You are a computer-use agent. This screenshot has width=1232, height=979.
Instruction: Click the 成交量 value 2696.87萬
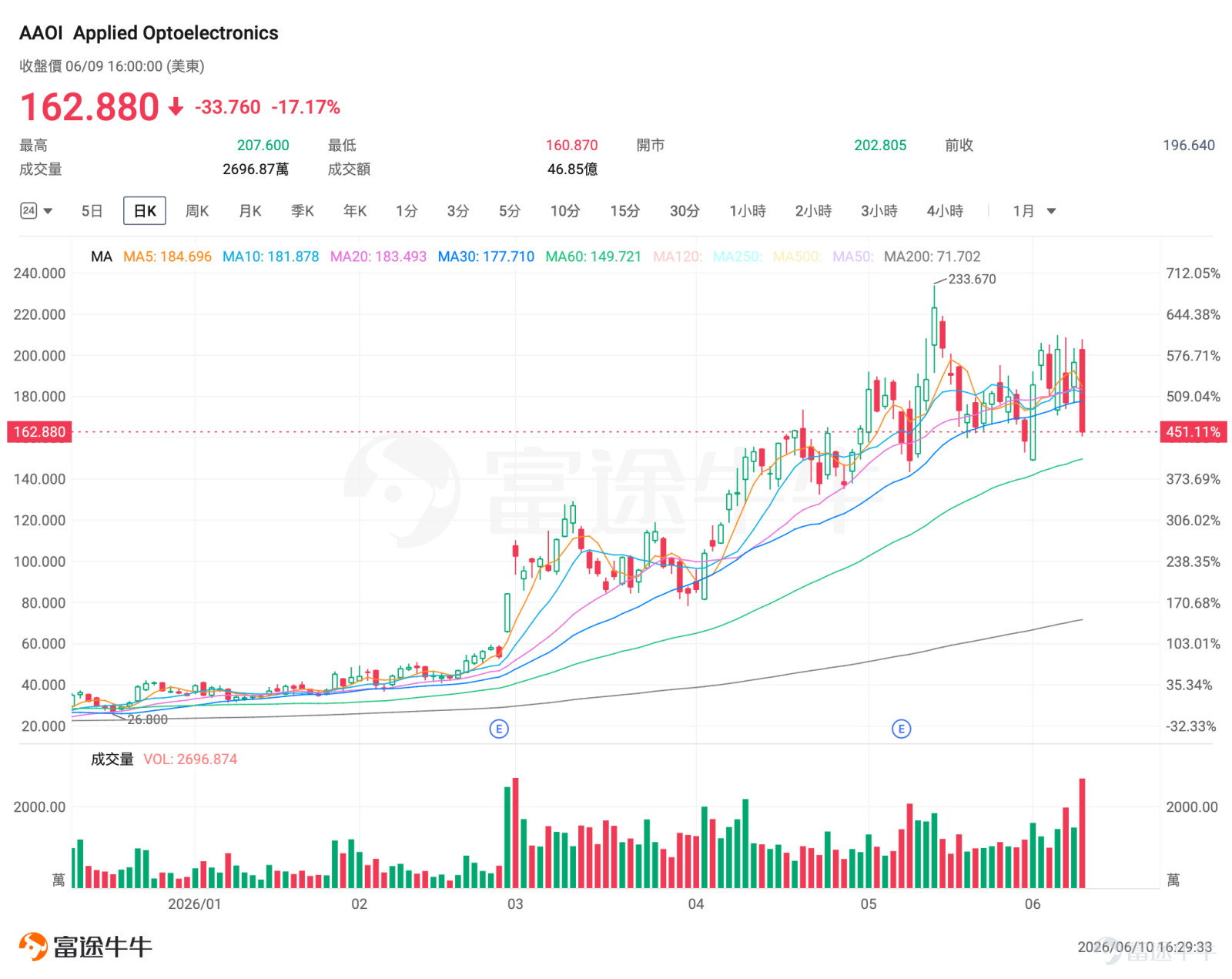click(256, 169)
